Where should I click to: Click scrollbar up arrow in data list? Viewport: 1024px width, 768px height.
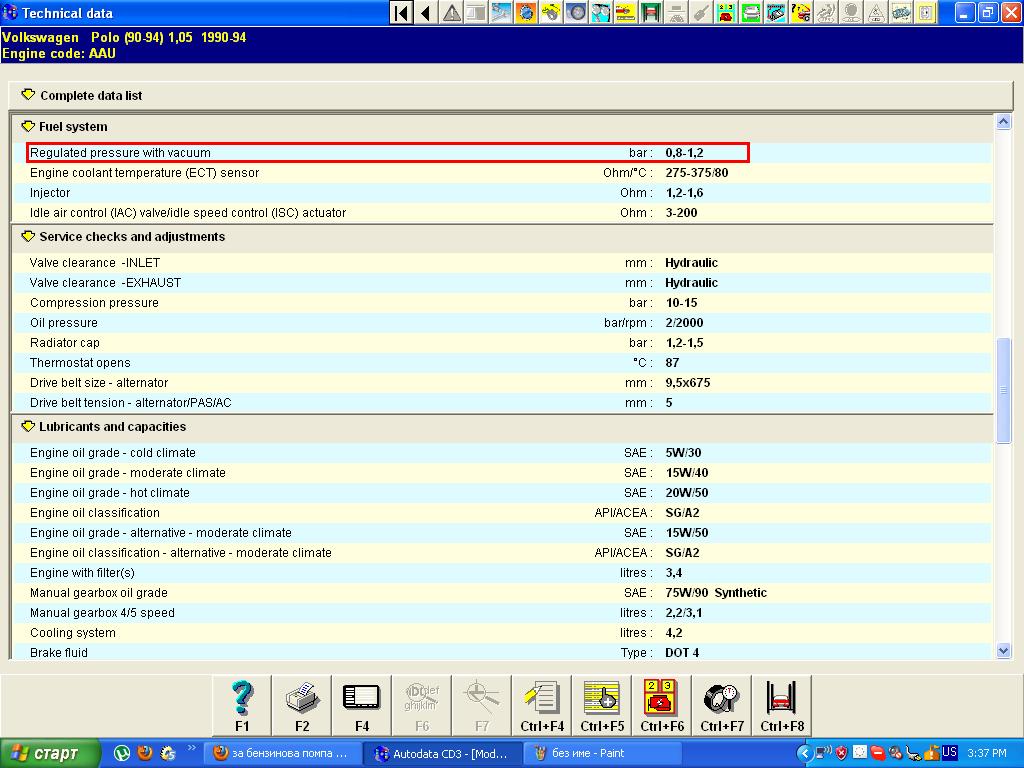coord(1004,122)
